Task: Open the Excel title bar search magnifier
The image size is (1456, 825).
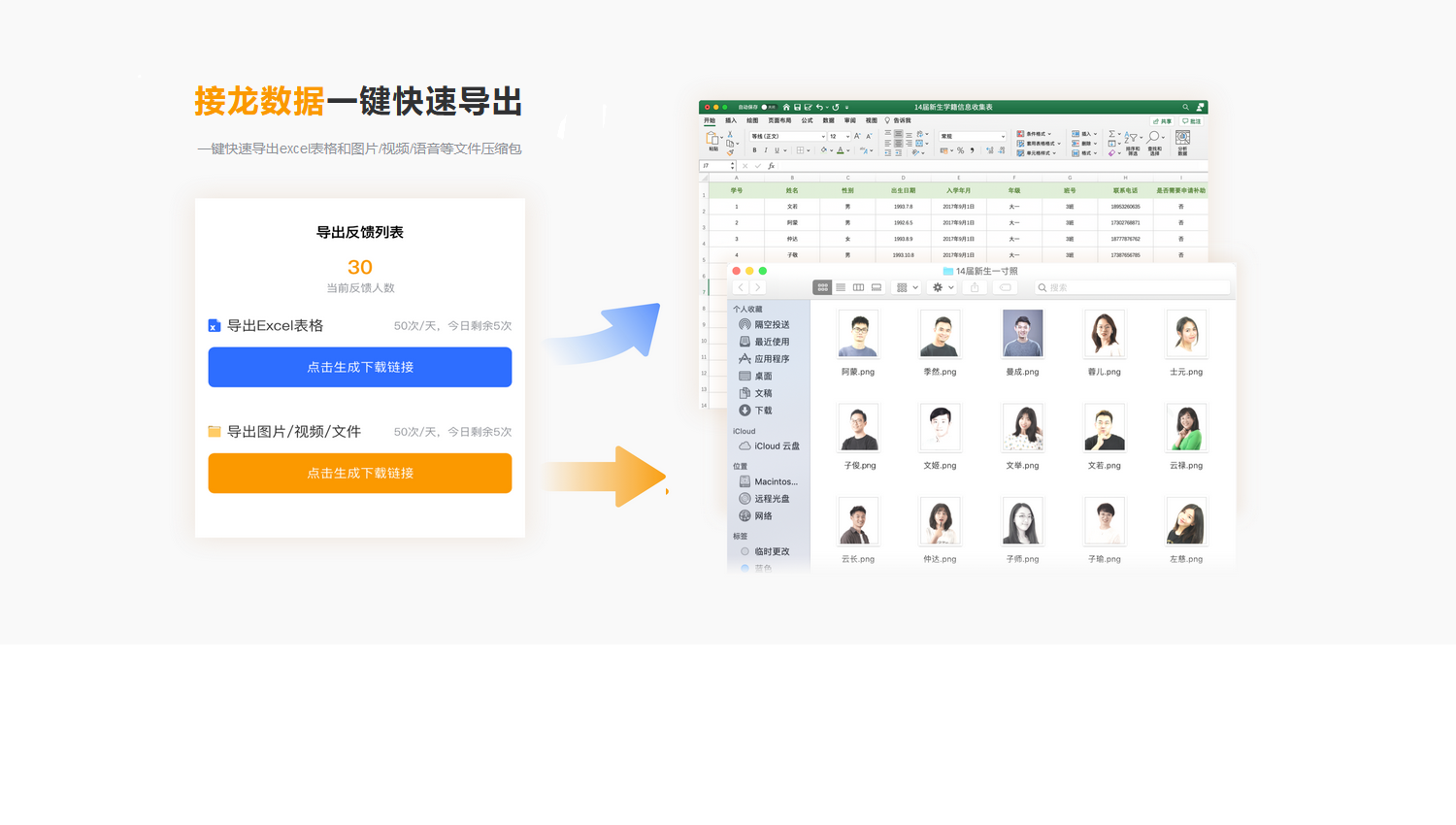Action: pos(1185,107)
